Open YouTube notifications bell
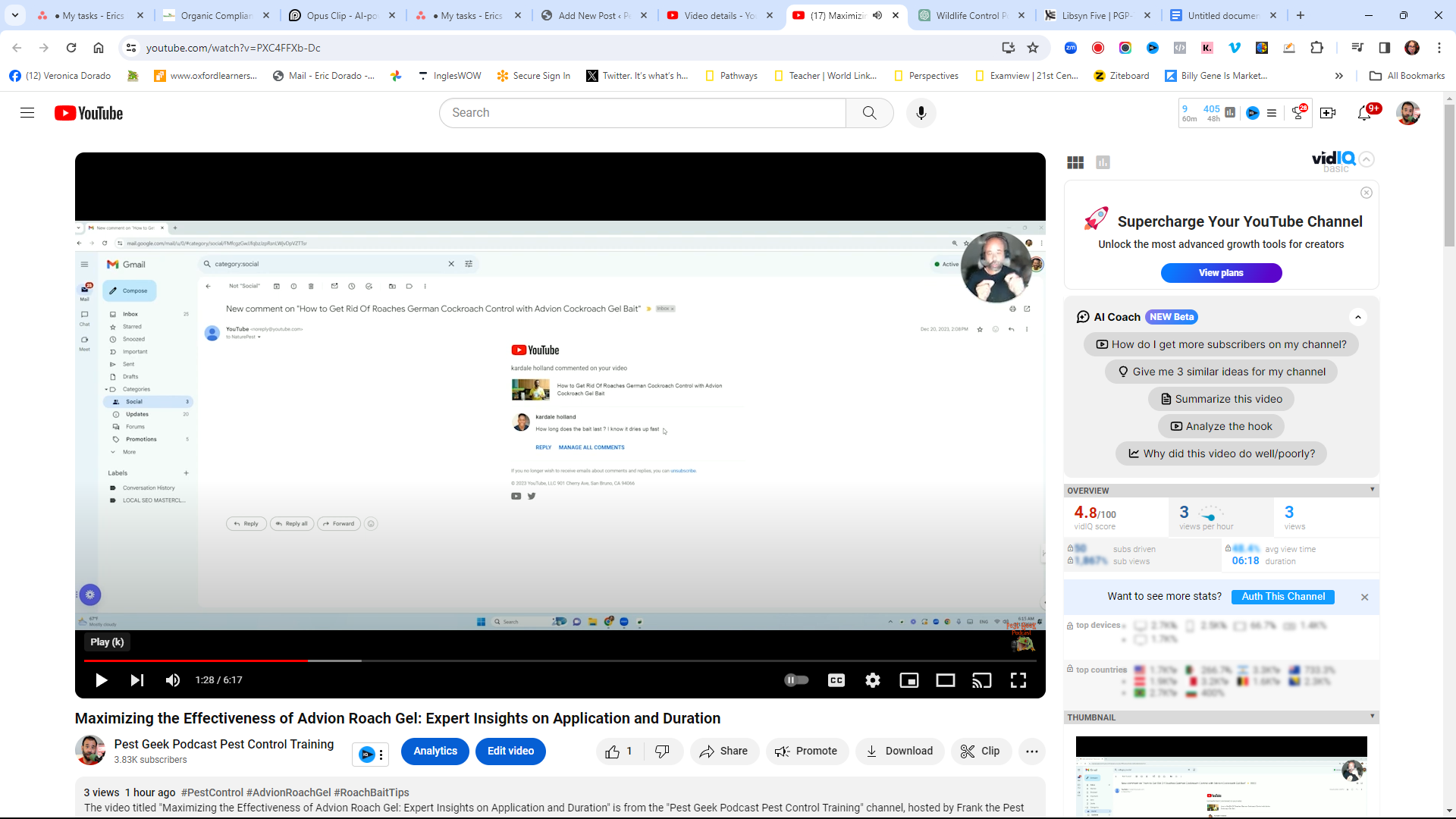This screenshot has width=1456, height=819. click(1364, 113)
